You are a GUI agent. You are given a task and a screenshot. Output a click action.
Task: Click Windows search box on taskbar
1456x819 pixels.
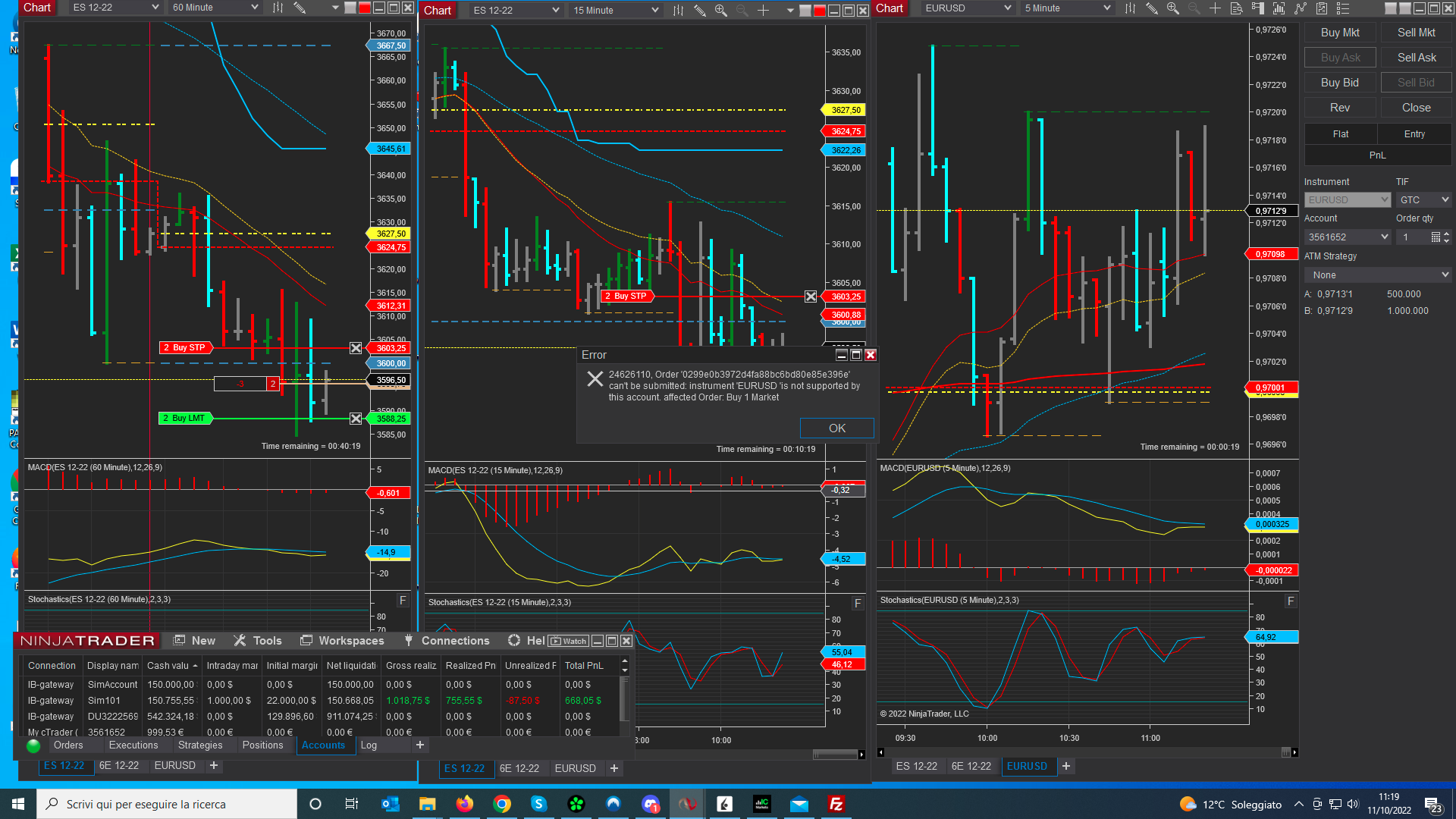[x=166, y=804]
